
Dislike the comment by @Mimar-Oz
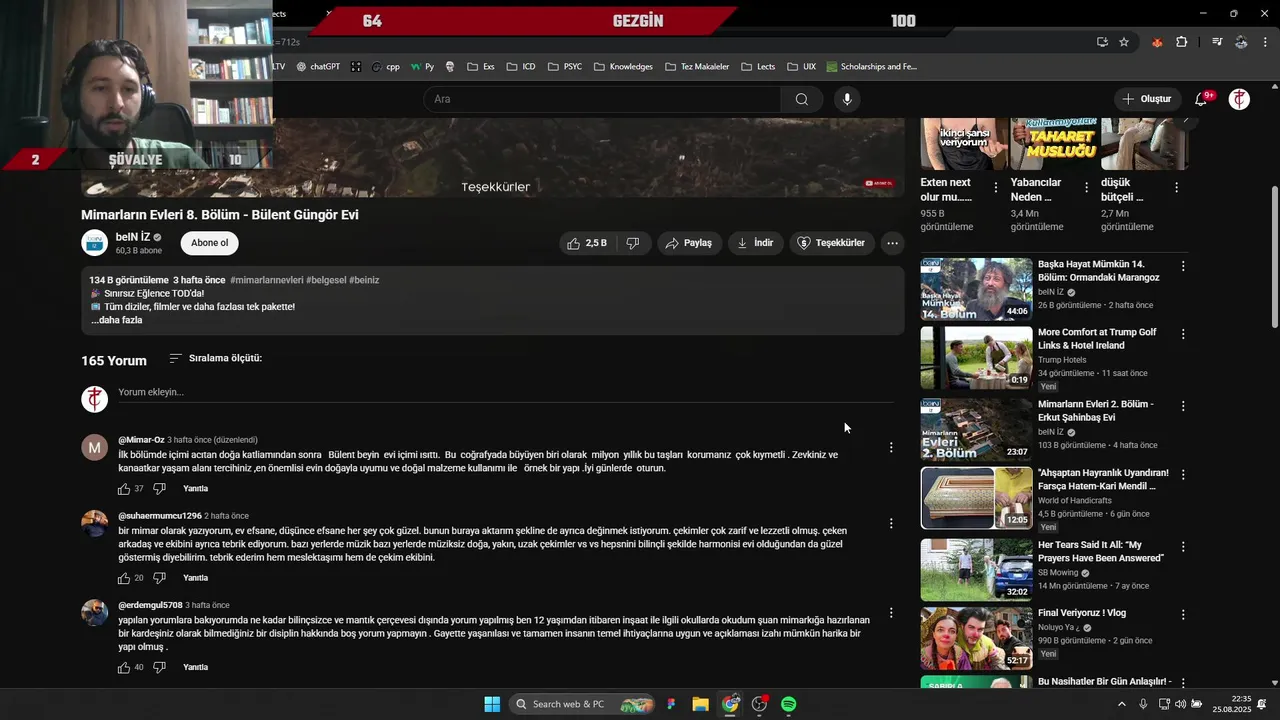[x=159, y=489]
